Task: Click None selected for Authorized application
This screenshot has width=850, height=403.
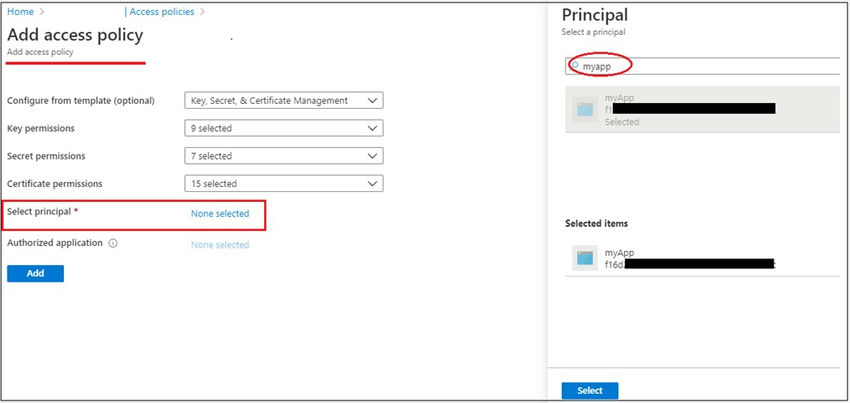Action: [x=219, y=244]
